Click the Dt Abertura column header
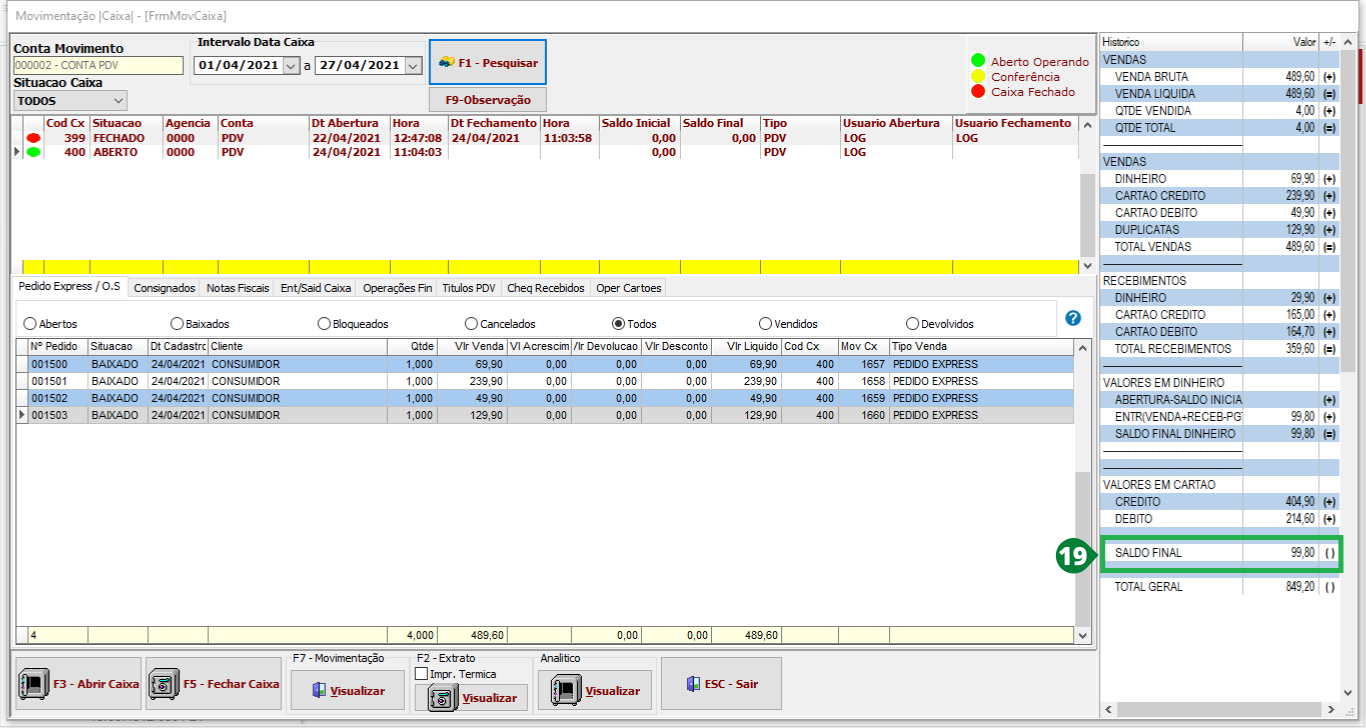This screenshot has width=1366, height=728. pyautogui.click(x=349, y=123)
